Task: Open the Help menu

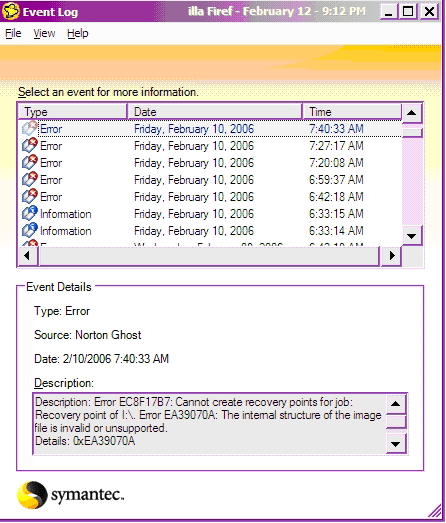Action: [x=78, y=33]
